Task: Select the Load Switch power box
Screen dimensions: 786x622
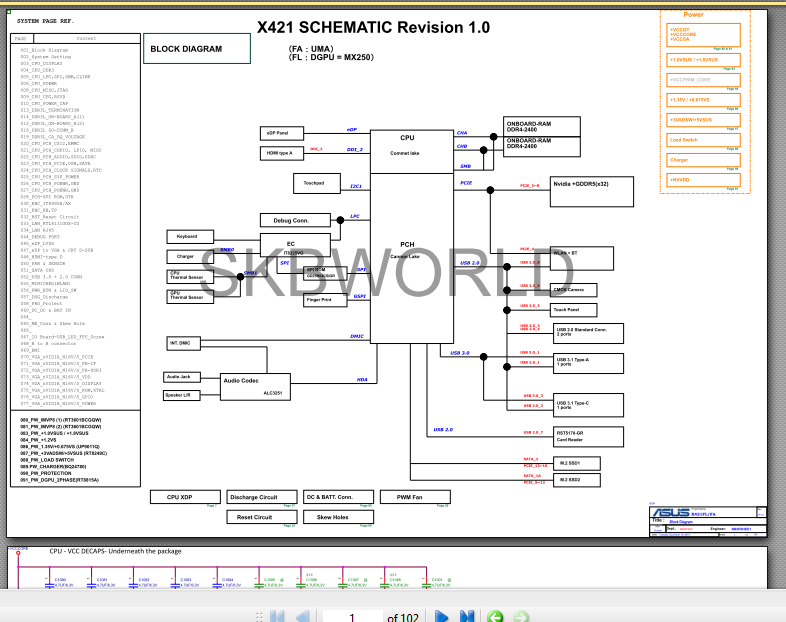Action: click(x=703, y=140)
